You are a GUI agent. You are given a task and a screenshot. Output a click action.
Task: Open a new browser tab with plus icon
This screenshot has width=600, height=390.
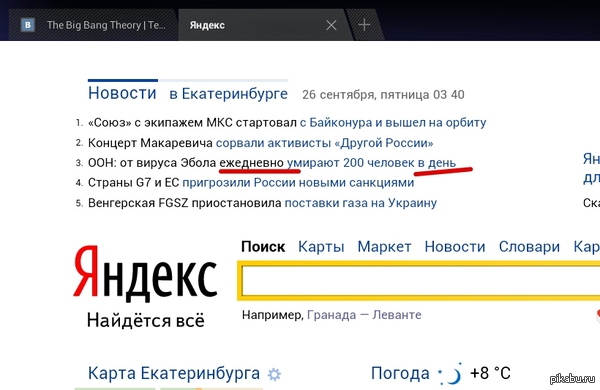pos(364,25)
